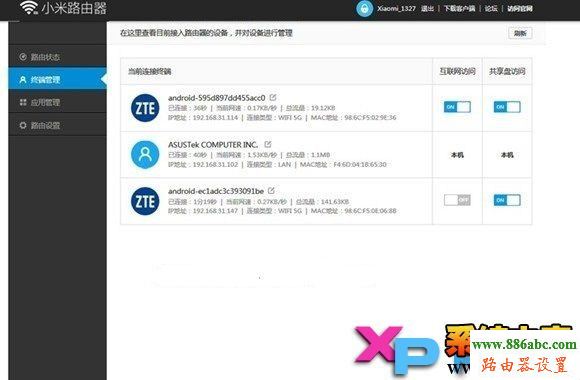
Task: Click the lock avatar icon beside Xiaomi_1327
Action: (364, 9)
